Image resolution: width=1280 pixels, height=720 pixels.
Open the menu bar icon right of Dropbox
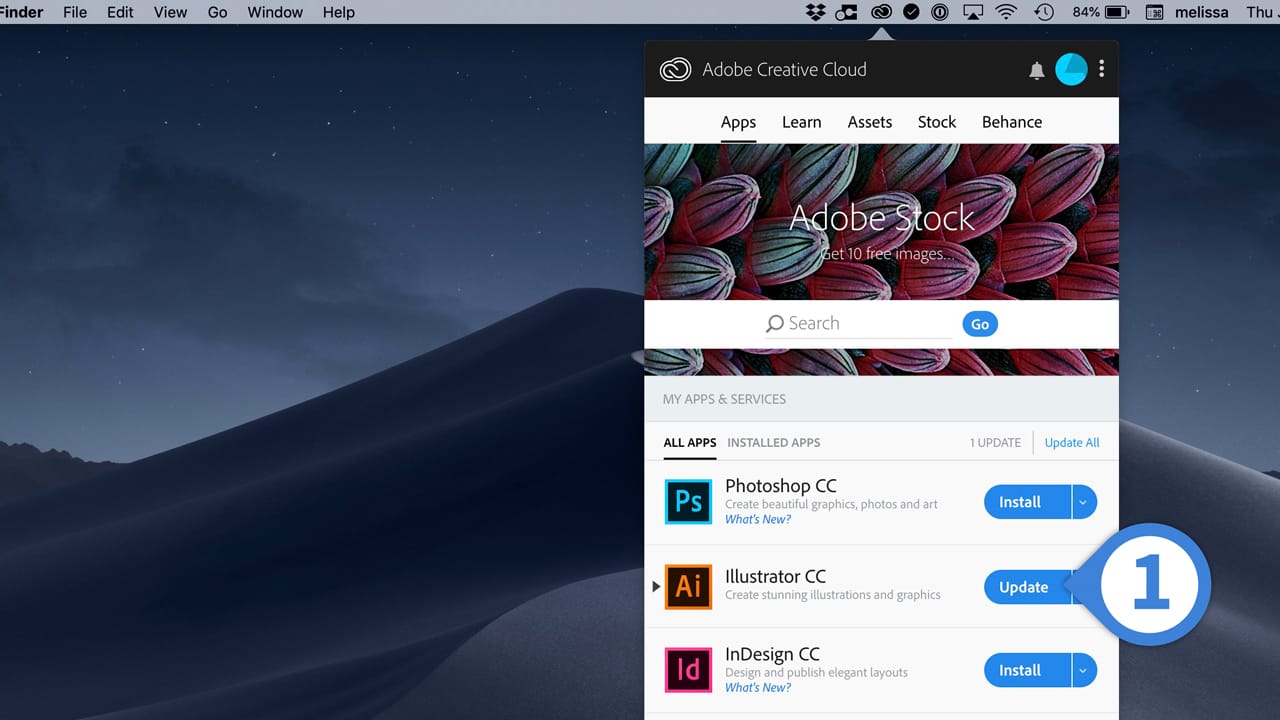[847, 12]
